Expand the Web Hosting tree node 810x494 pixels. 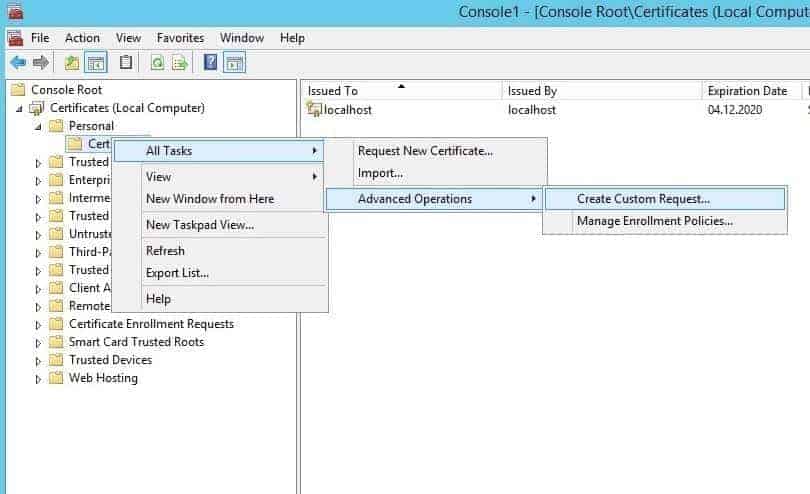pyautogui.click(x=39, y=379)
